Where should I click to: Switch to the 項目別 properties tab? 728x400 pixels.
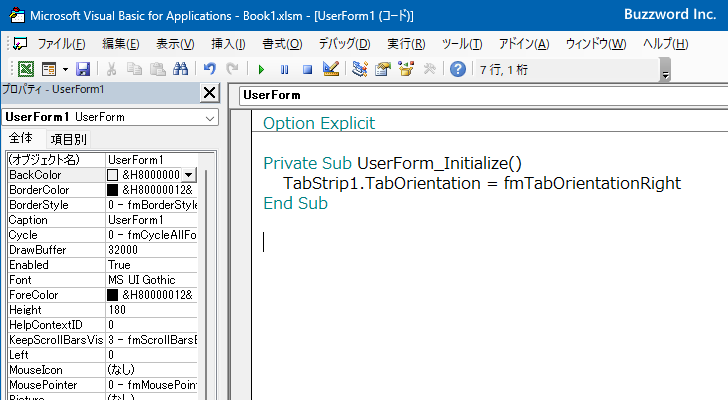coord(69,139)
